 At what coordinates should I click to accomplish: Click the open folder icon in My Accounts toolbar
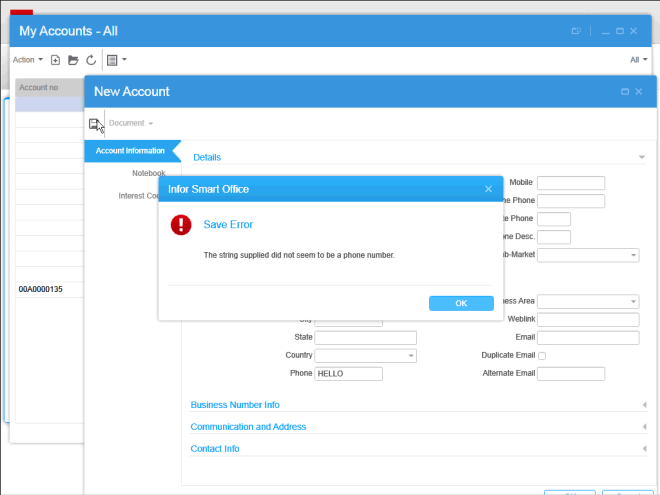click(x=73, y=60)
